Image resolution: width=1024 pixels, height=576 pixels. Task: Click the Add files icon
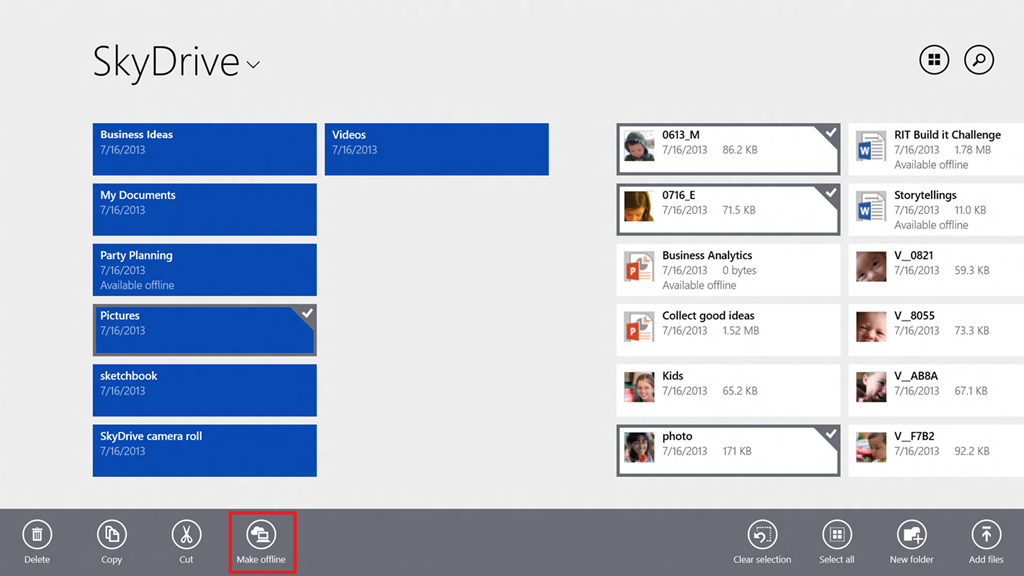985,536
